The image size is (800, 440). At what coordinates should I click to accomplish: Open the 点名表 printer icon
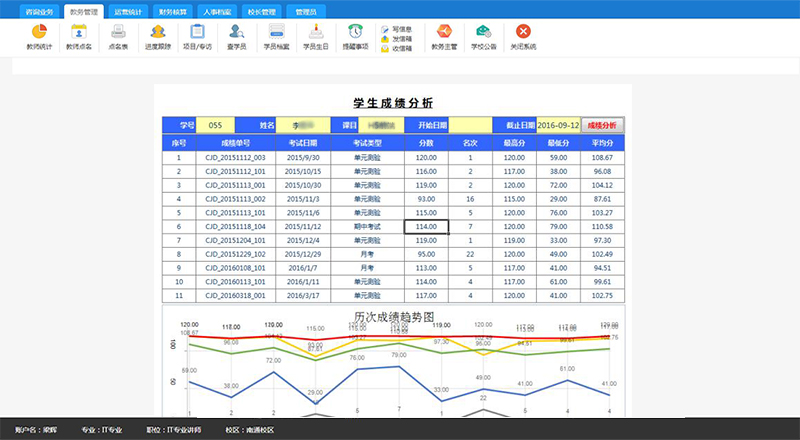click(117, 33)
